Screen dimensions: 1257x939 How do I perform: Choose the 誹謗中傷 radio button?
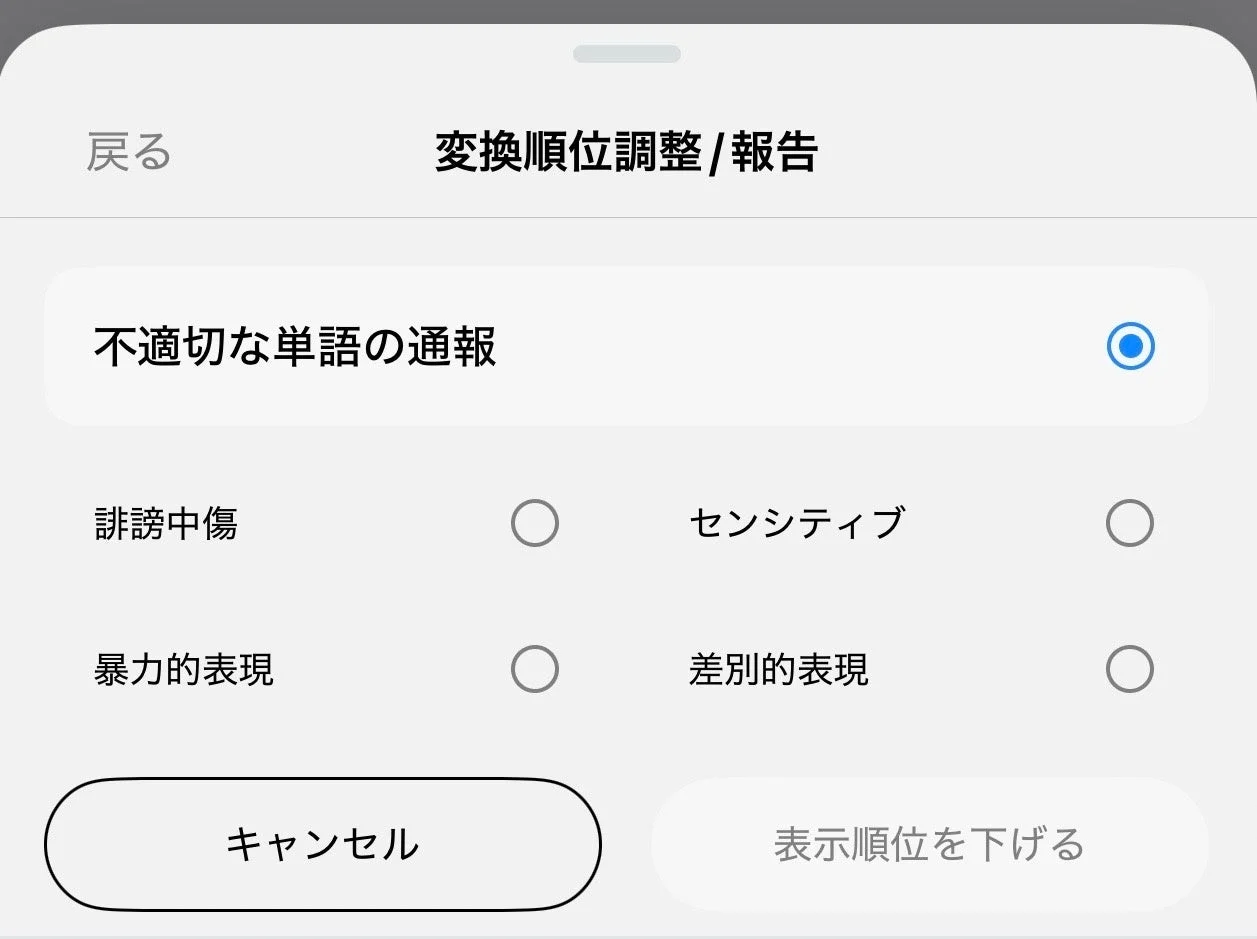tap(534, 523)
